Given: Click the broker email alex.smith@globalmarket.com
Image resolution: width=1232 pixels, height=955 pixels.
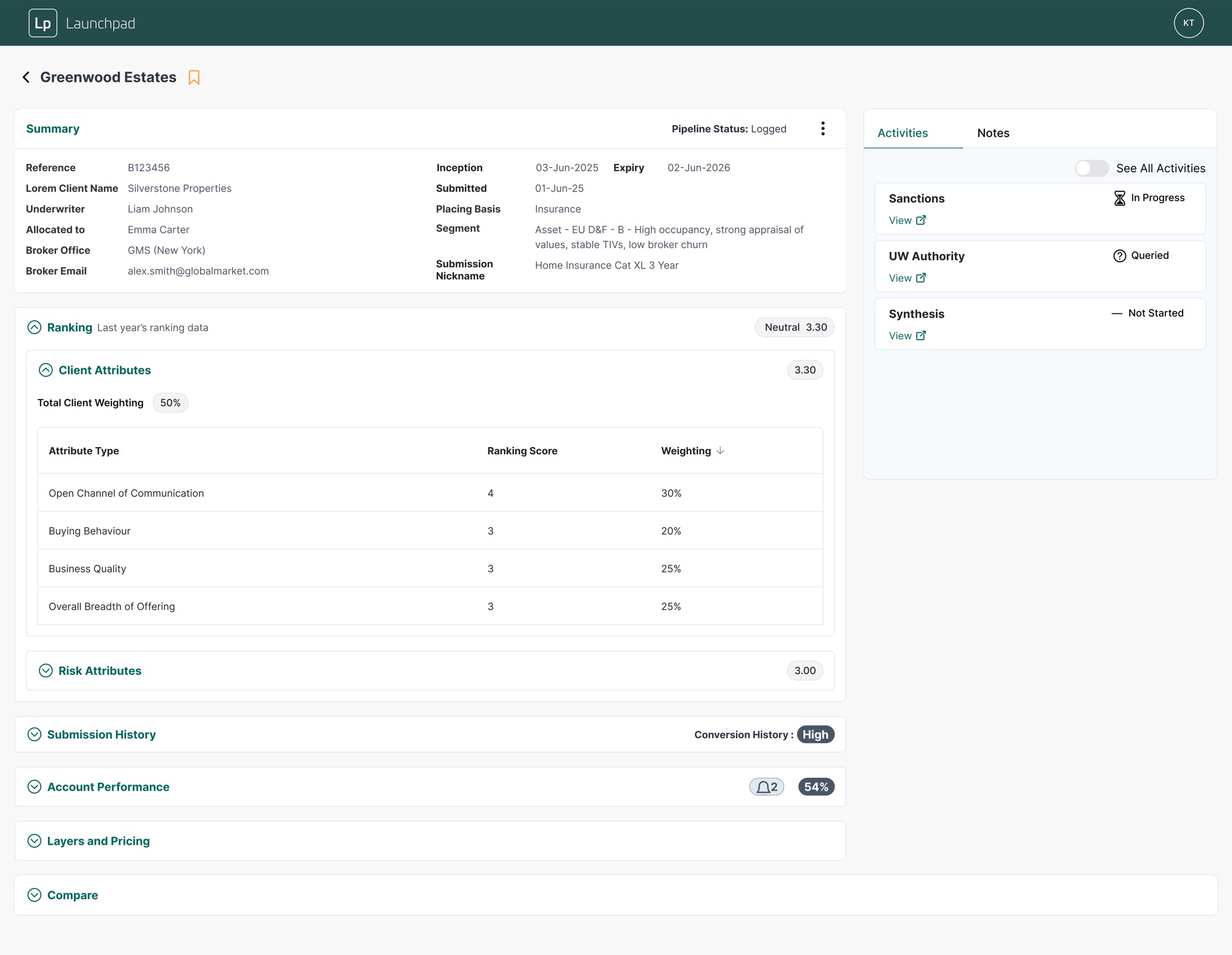Looking at the screenshot, I should point(198,271).
